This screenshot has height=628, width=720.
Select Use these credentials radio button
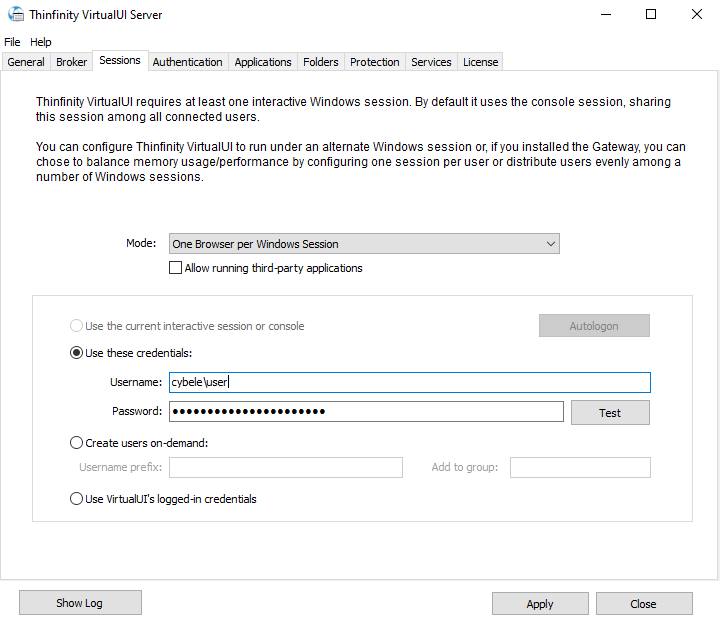click(x=76, y=353)
